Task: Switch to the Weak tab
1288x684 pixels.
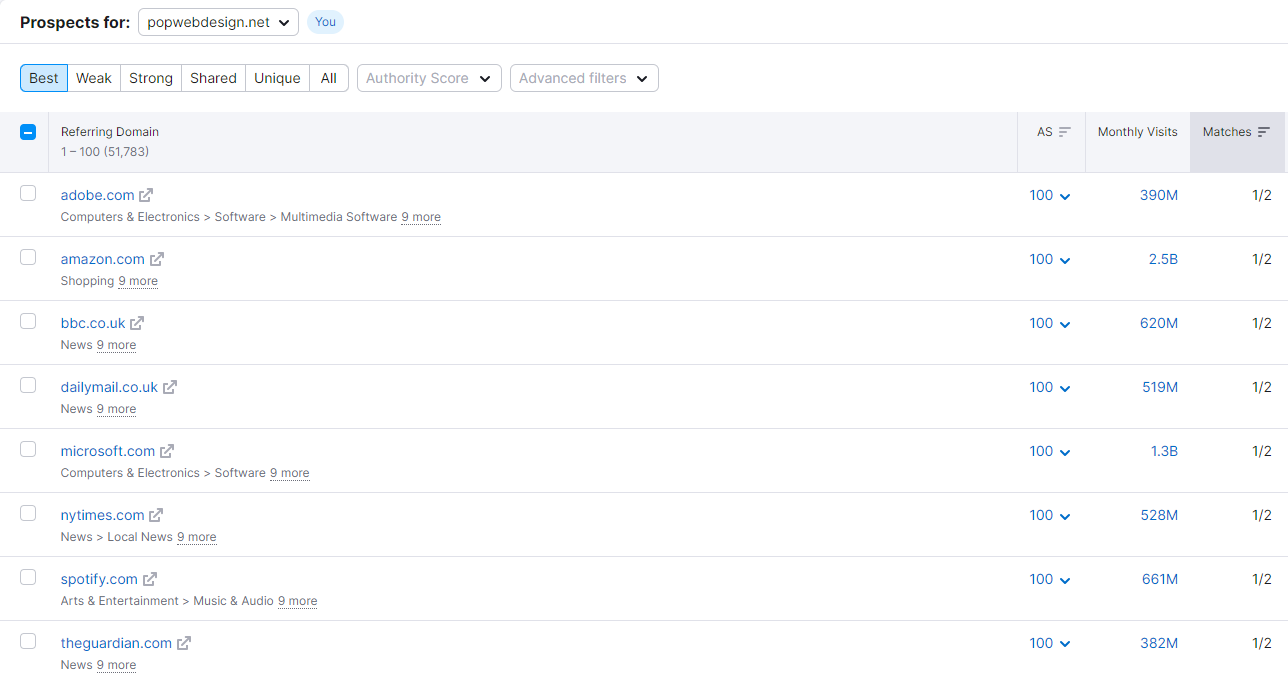Action: click(94, 78)
